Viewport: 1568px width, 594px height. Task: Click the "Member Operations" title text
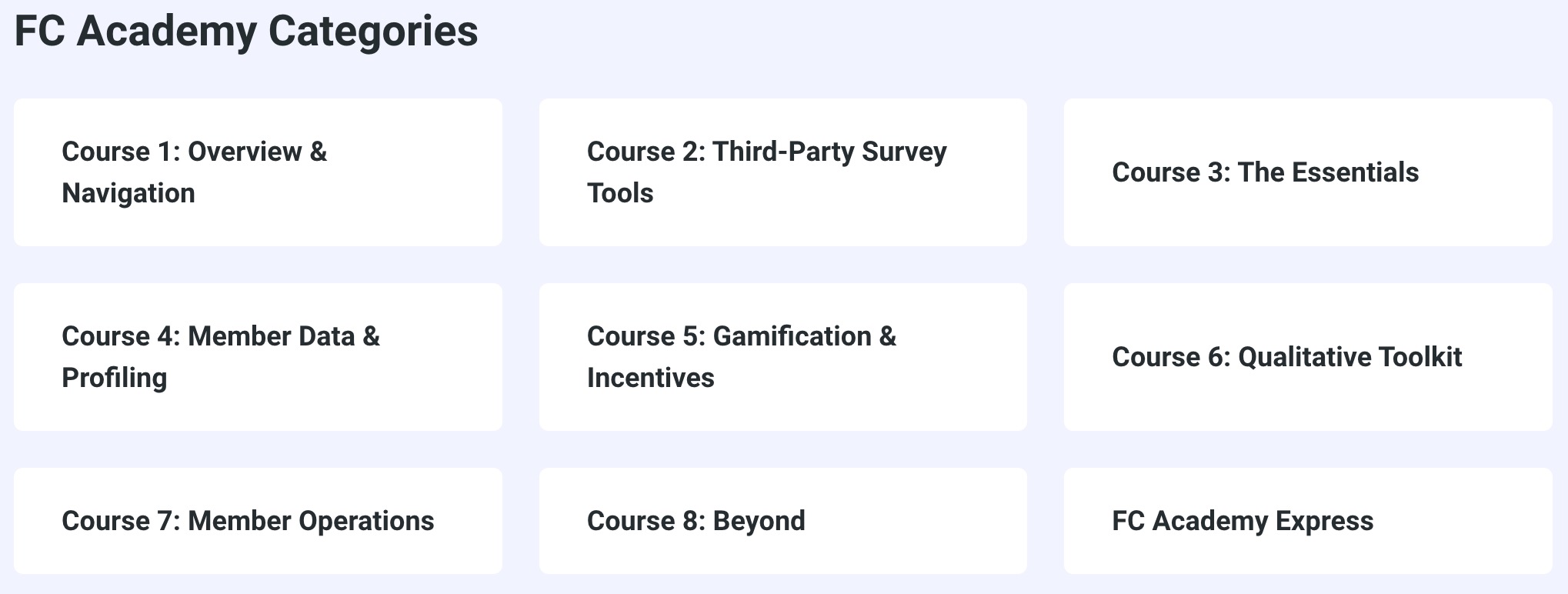point(311,521)
